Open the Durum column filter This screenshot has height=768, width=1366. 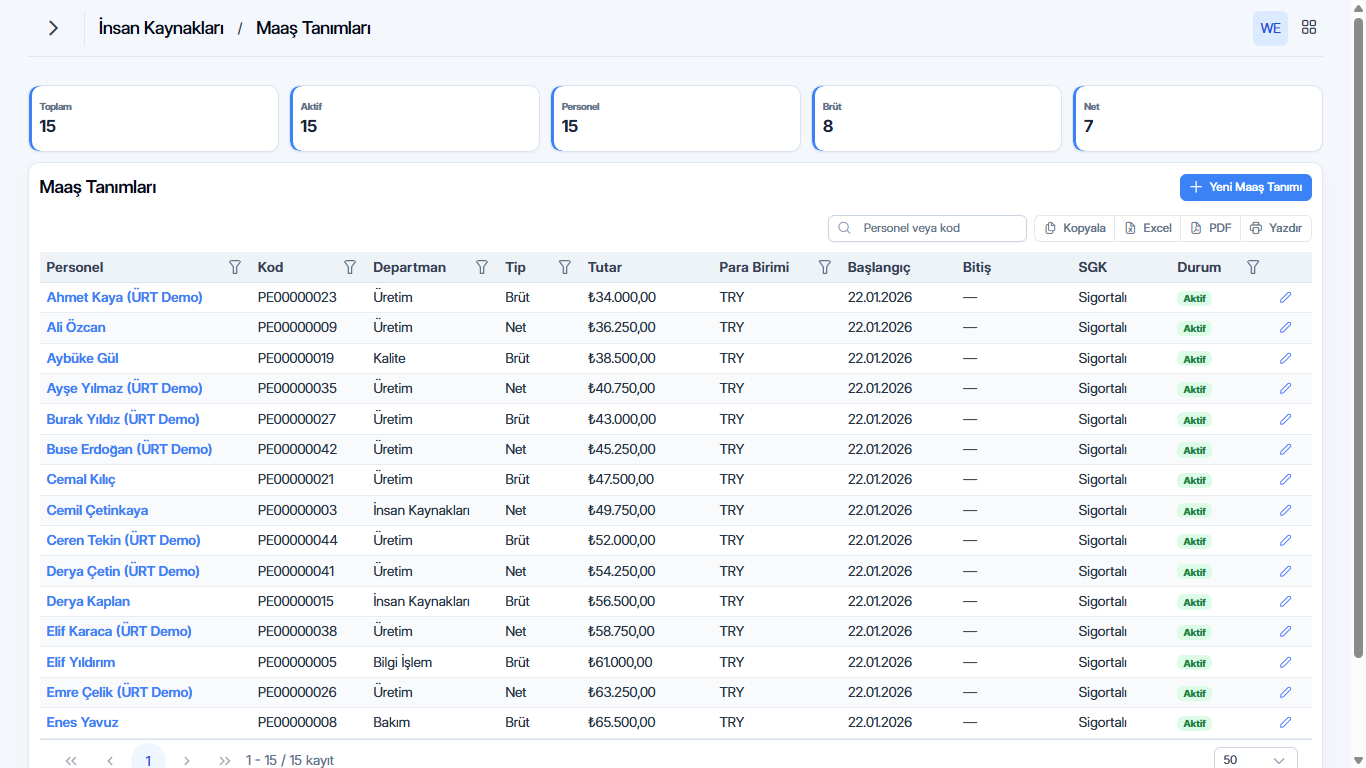coord(1253,267)
